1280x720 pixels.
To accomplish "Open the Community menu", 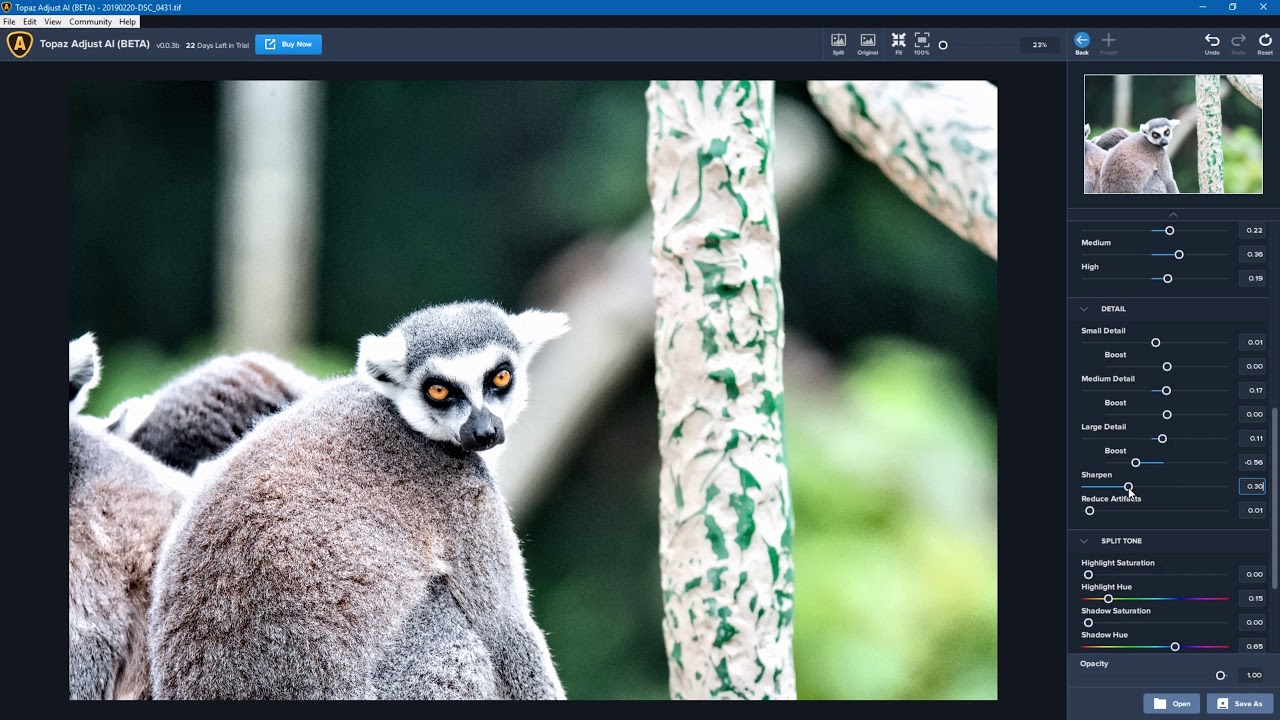I will click(x=90, y=22).
